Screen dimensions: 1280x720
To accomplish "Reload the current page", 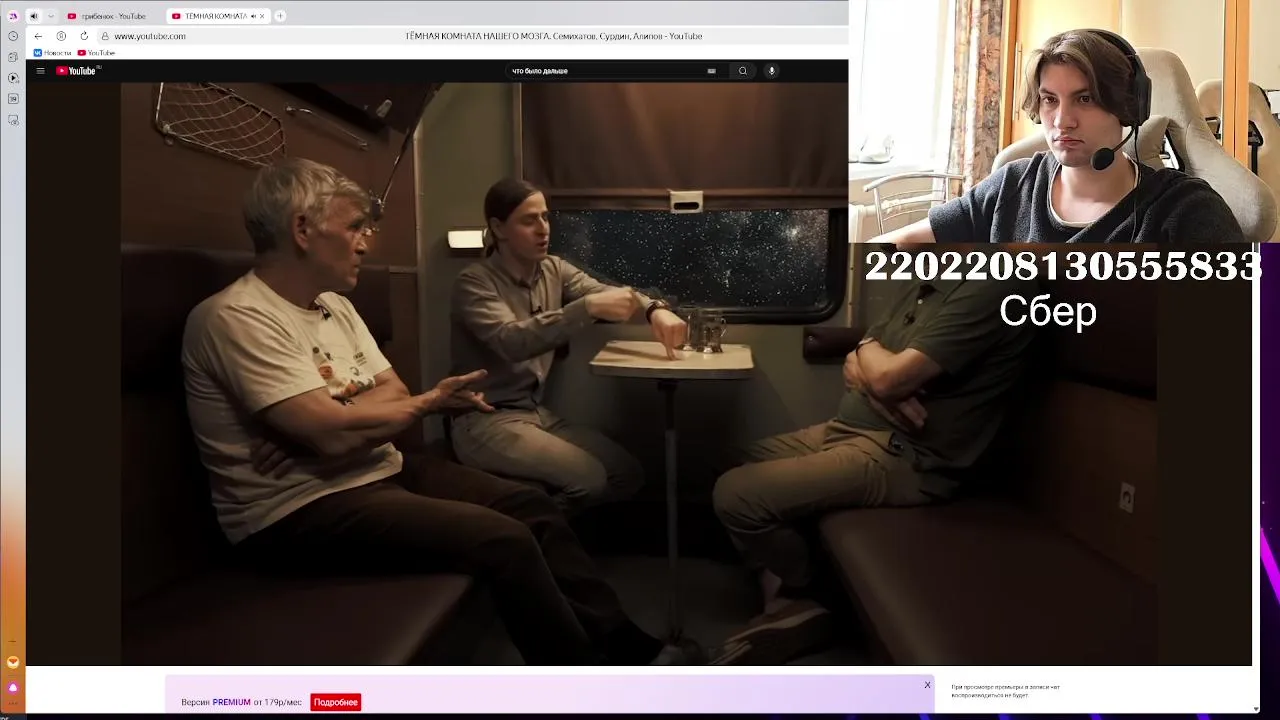I will pos(84,36).
